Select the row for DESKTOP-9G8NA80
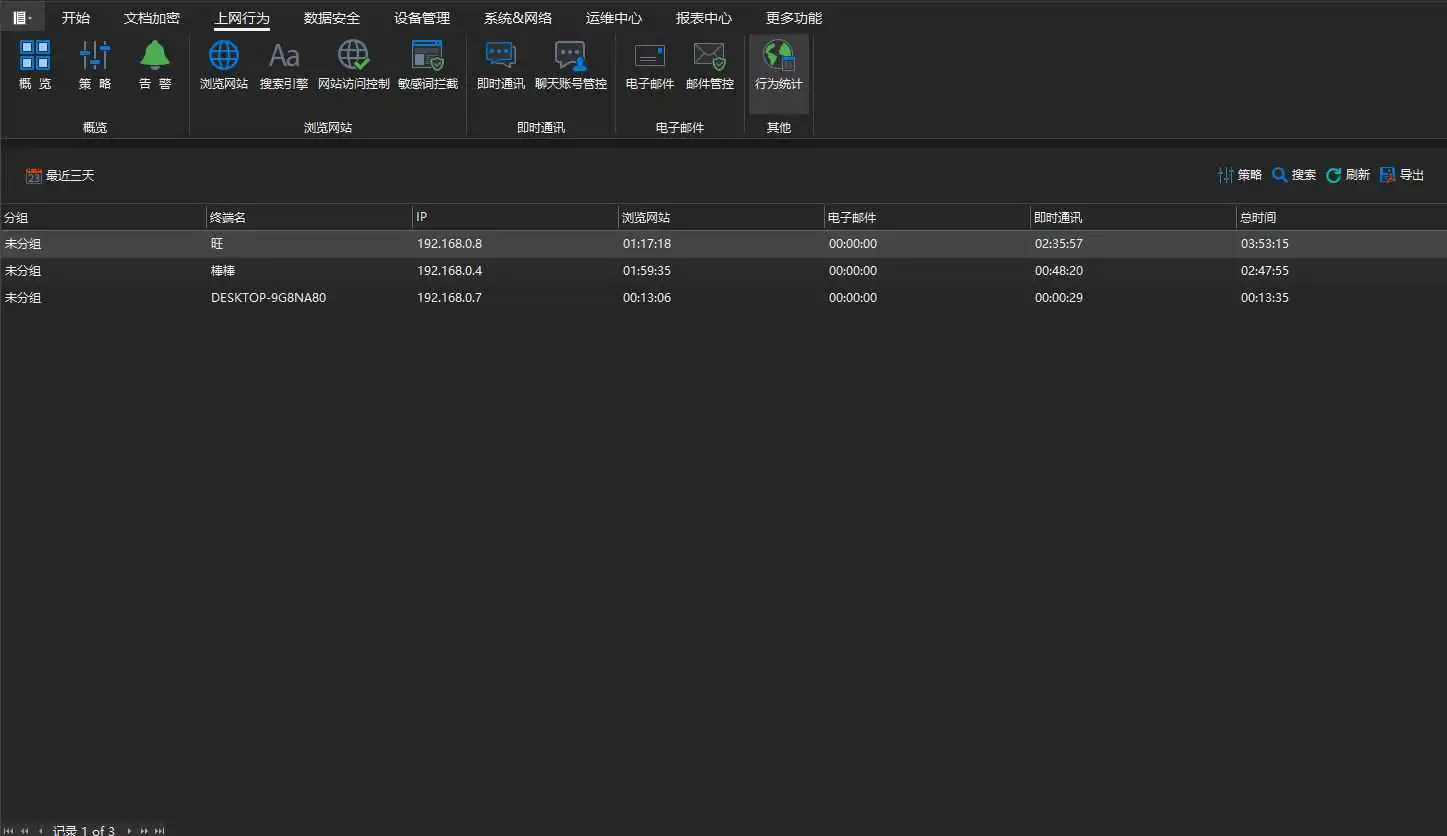 (268, 298)
